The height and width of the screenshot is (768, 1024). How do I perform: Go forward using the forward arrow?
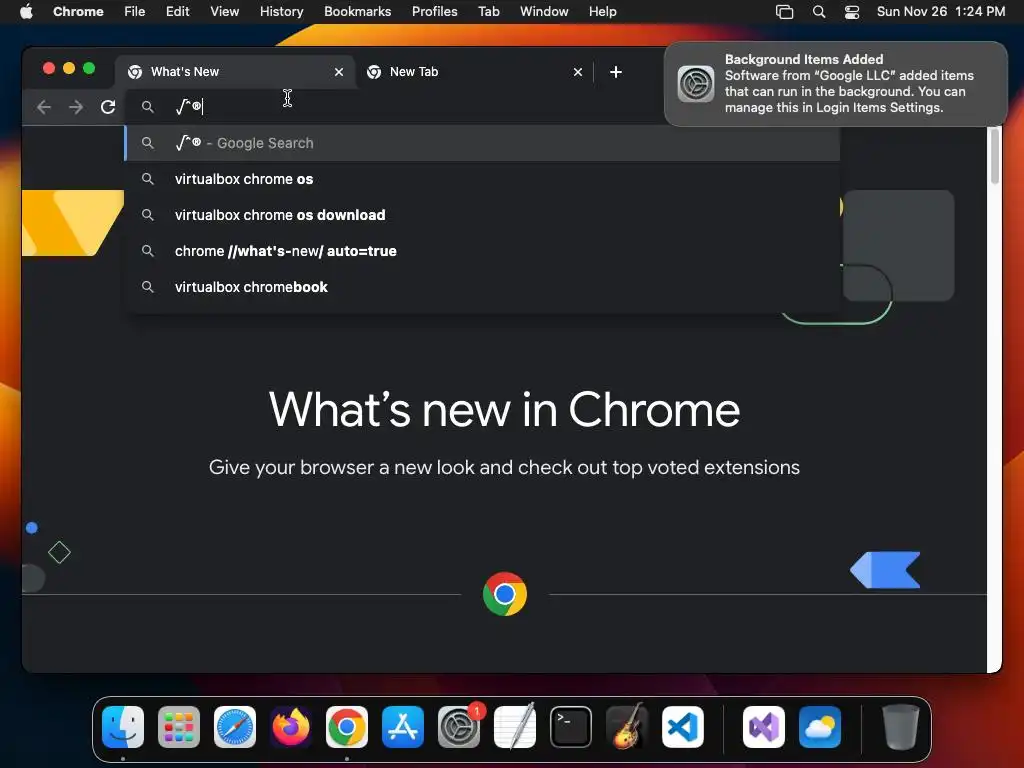click(x=76, y=106)
